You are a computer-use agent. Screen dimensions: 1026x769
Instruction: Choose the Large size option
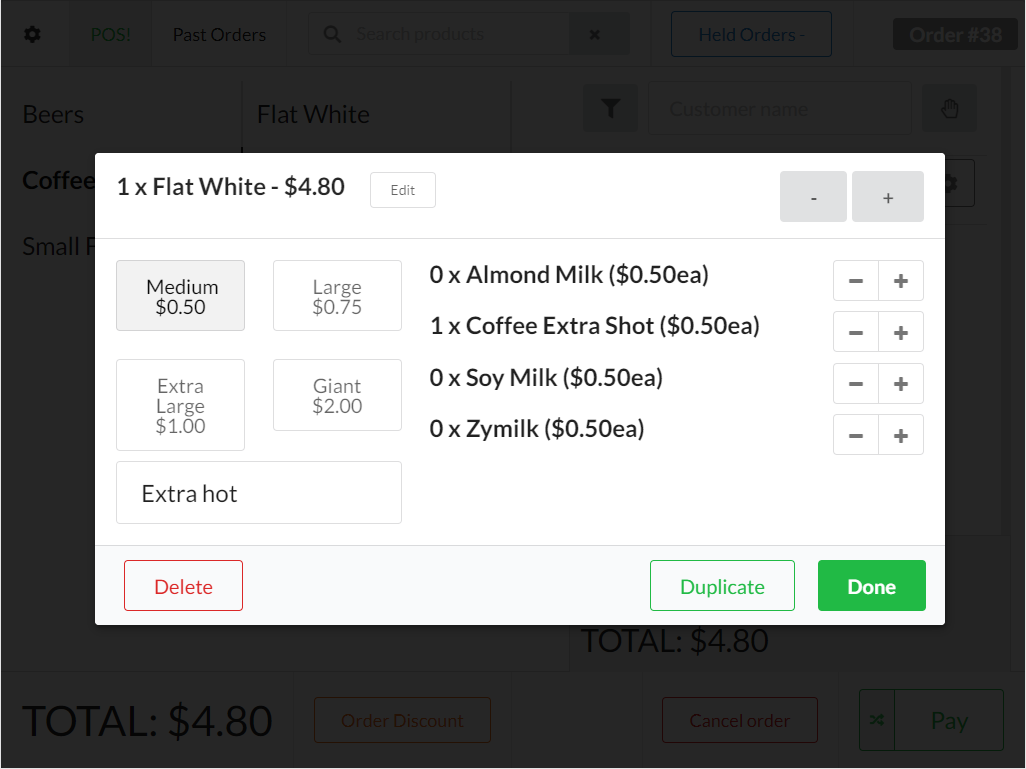(x=337, y=296)
